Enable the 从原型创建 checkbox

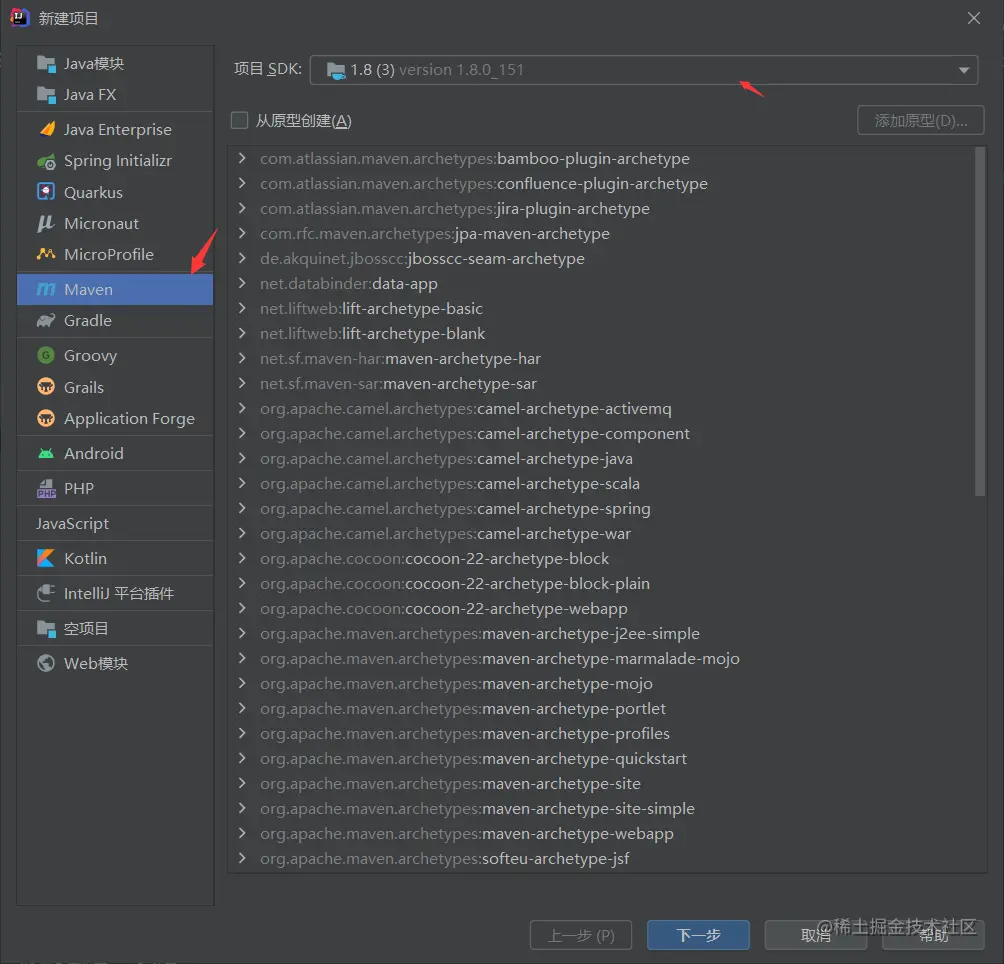(239, 120)
